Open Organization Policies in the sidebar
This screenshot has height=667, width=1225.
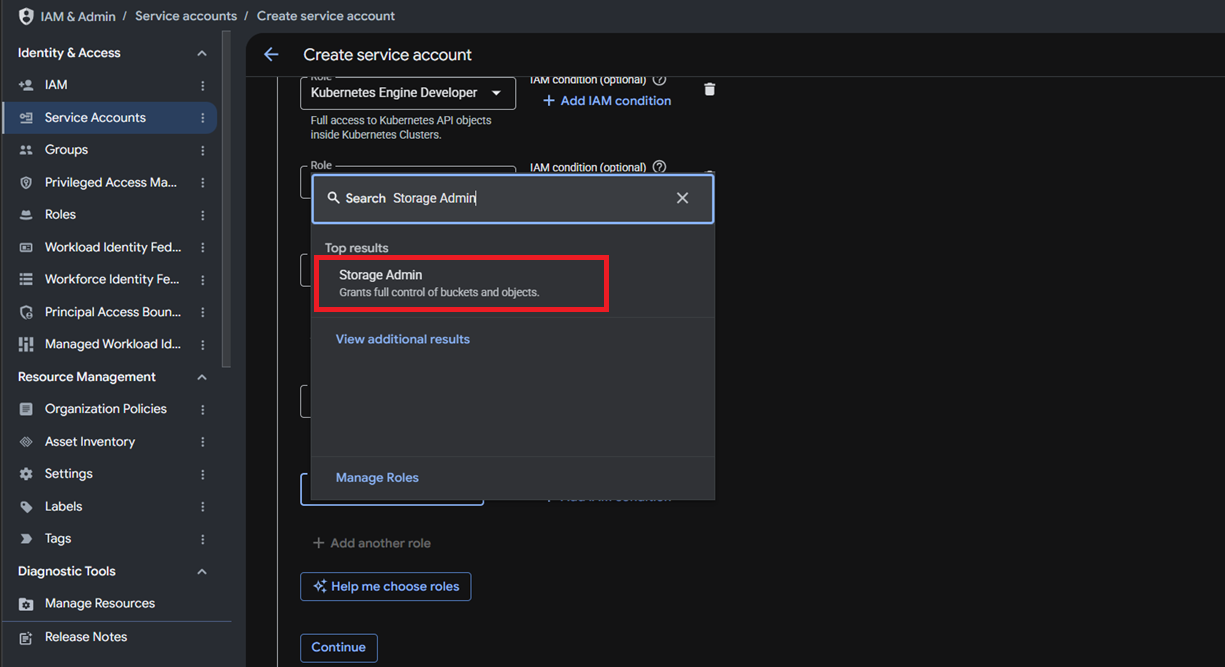click(105, 409)
